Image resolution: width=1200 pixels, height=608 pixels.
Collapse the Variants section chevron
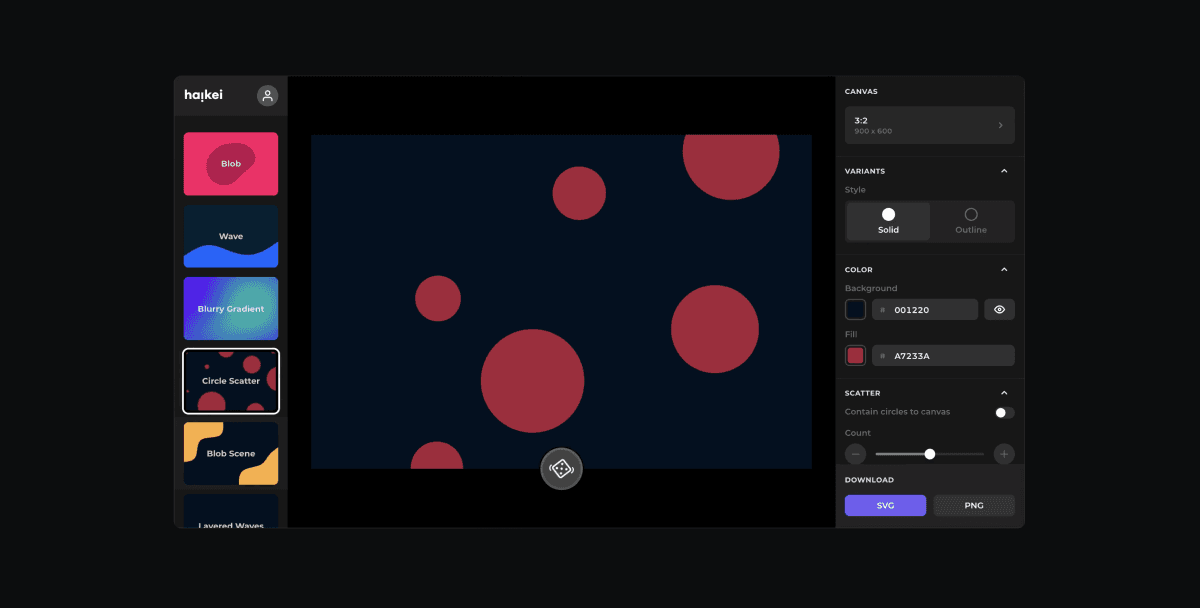pyautogui.click(x=1004, y=171)
